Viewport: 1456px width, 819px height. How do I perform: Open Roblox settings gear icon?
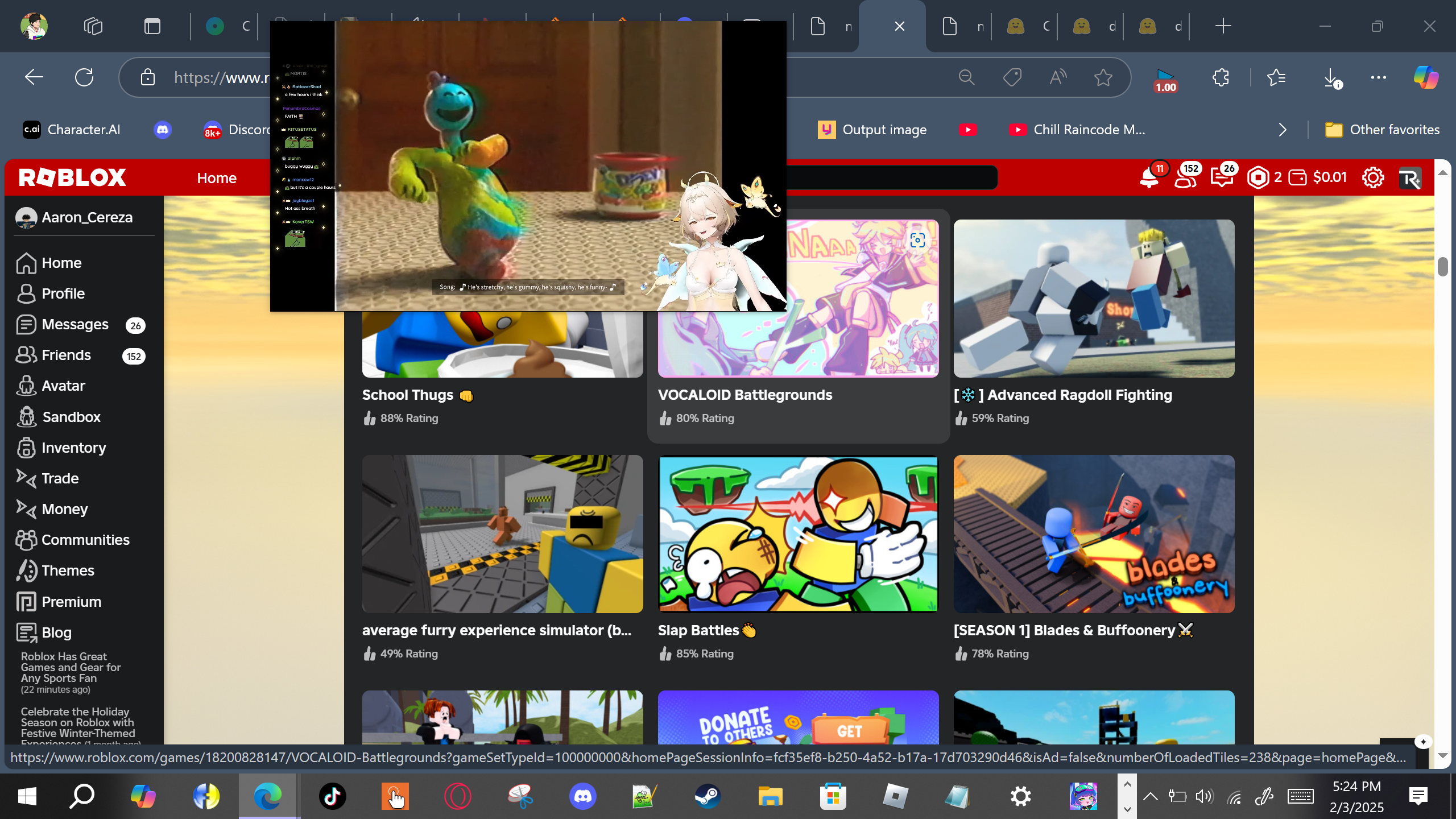[x=1373, y=178]
